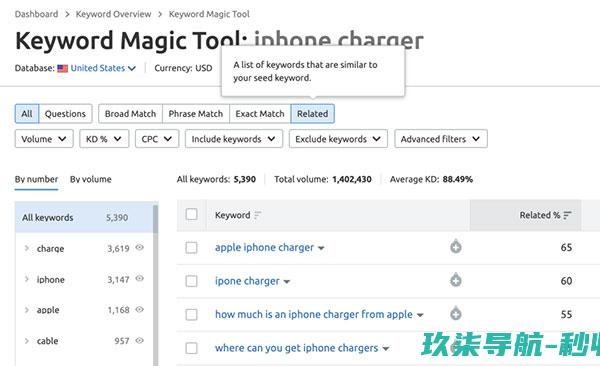Toggle visibility of 'iphone' group
This screenshot has width=600, height=366.
(140, 279)
